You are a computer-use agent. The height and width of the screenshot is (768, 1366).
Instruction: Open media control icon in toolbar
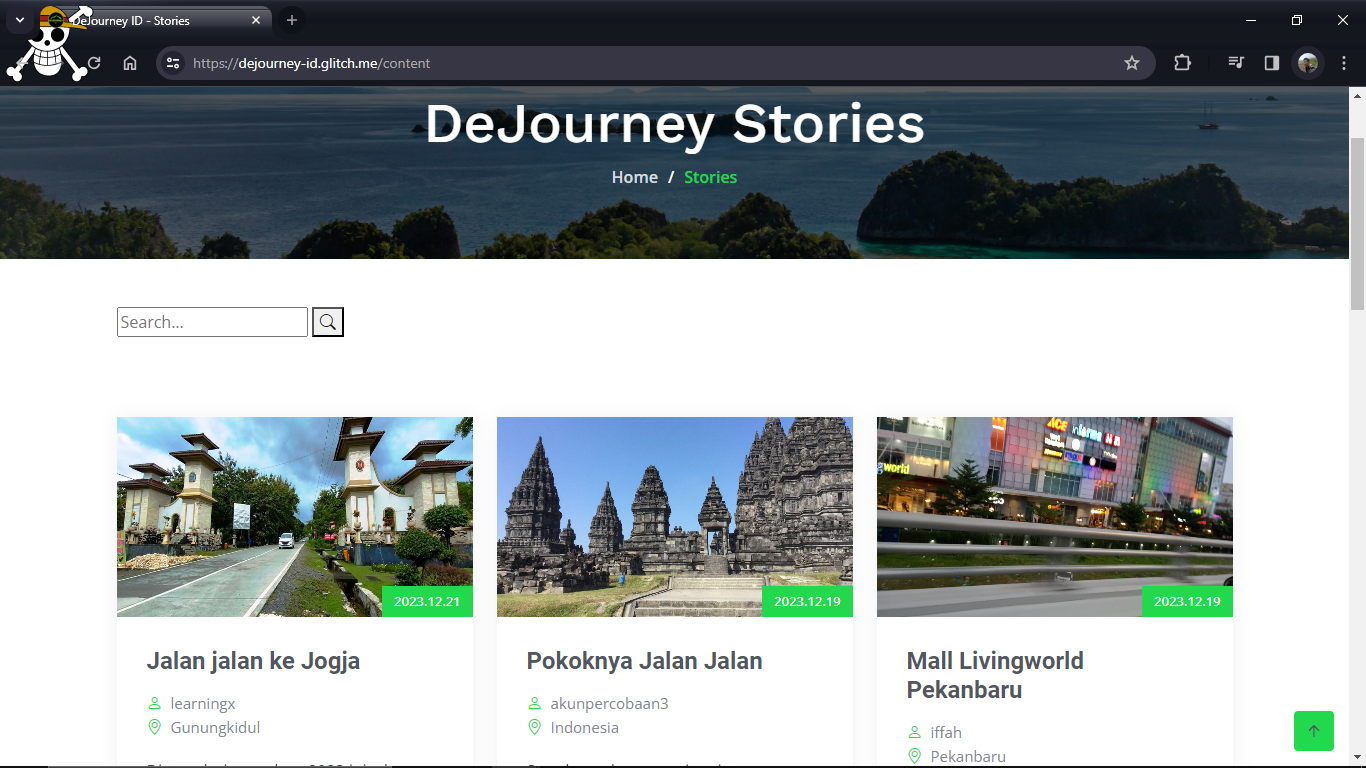pos(1236,63)
